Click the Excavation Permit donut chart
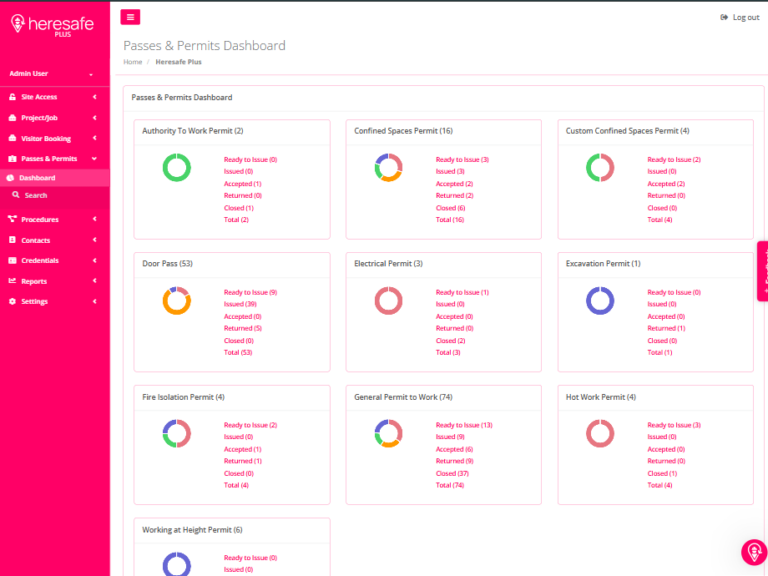Screen dimensions: 768x576 [x=600, y=300]
